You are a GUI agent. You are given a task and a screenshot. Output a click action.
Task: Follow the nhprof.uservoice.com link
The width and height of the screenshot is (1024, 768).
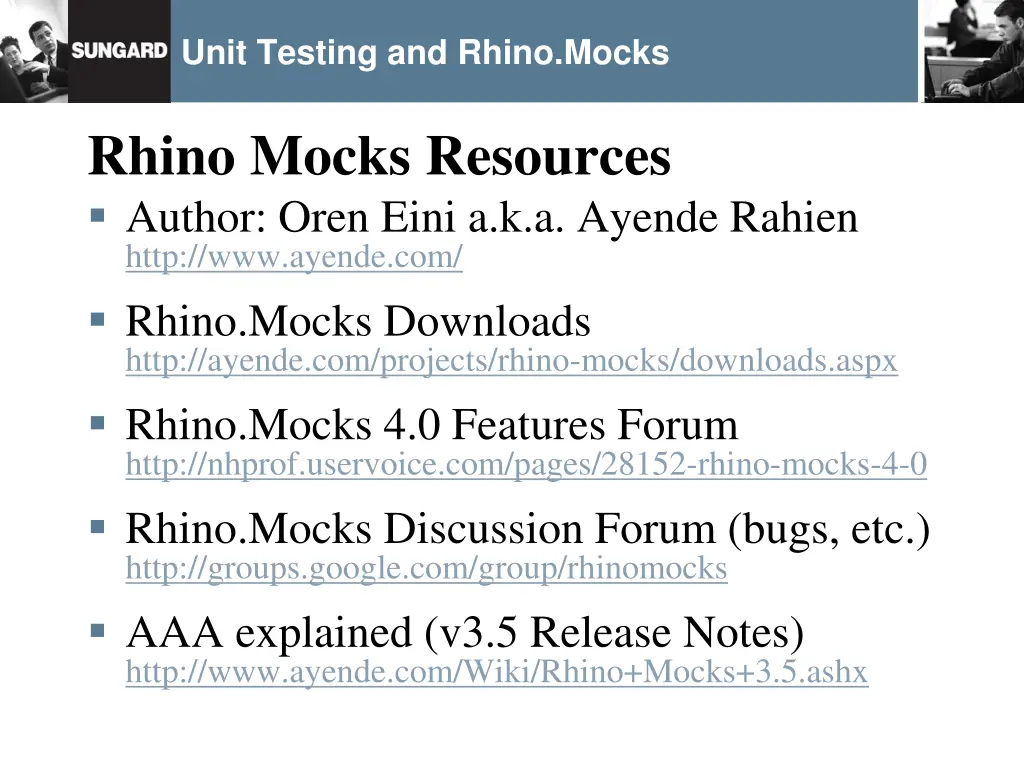[x=526, y=464]
